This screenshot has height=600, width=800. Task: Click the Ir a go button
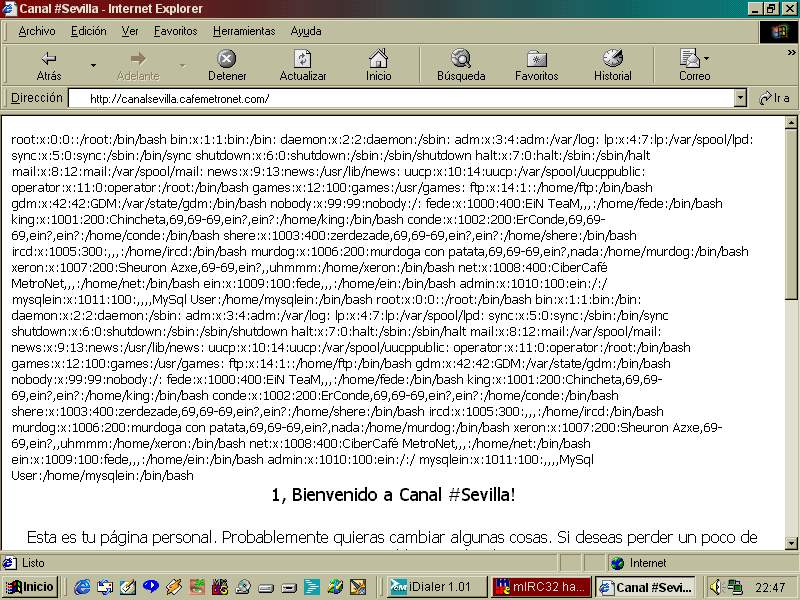click(x=774, y=98)
